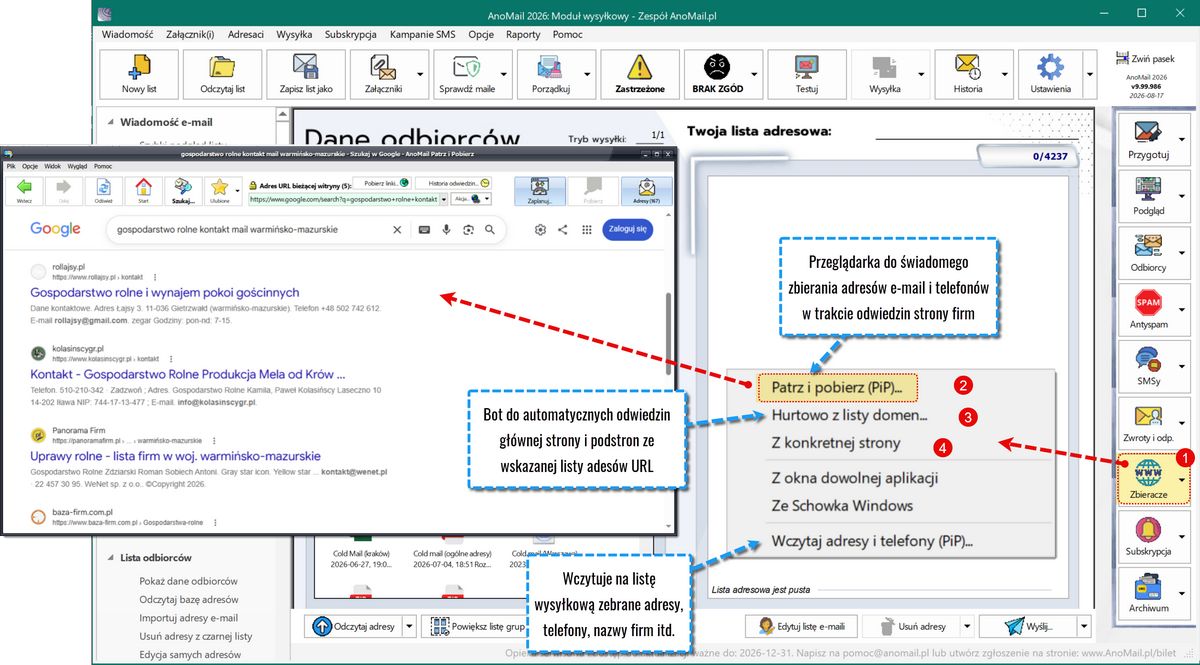Viewport: 1200px width, 665px height.
Task: Expand the Historia dropdown arrow
Action: [1004, 75]
